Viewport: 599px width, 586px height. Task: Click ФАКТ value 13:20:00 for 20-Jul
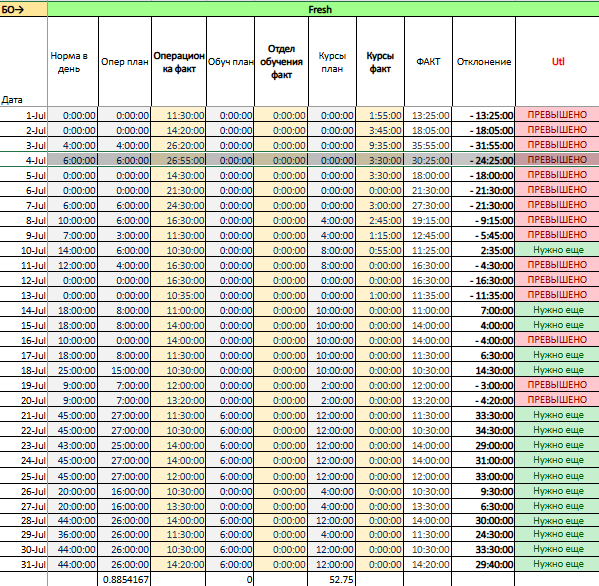point(428,400)
